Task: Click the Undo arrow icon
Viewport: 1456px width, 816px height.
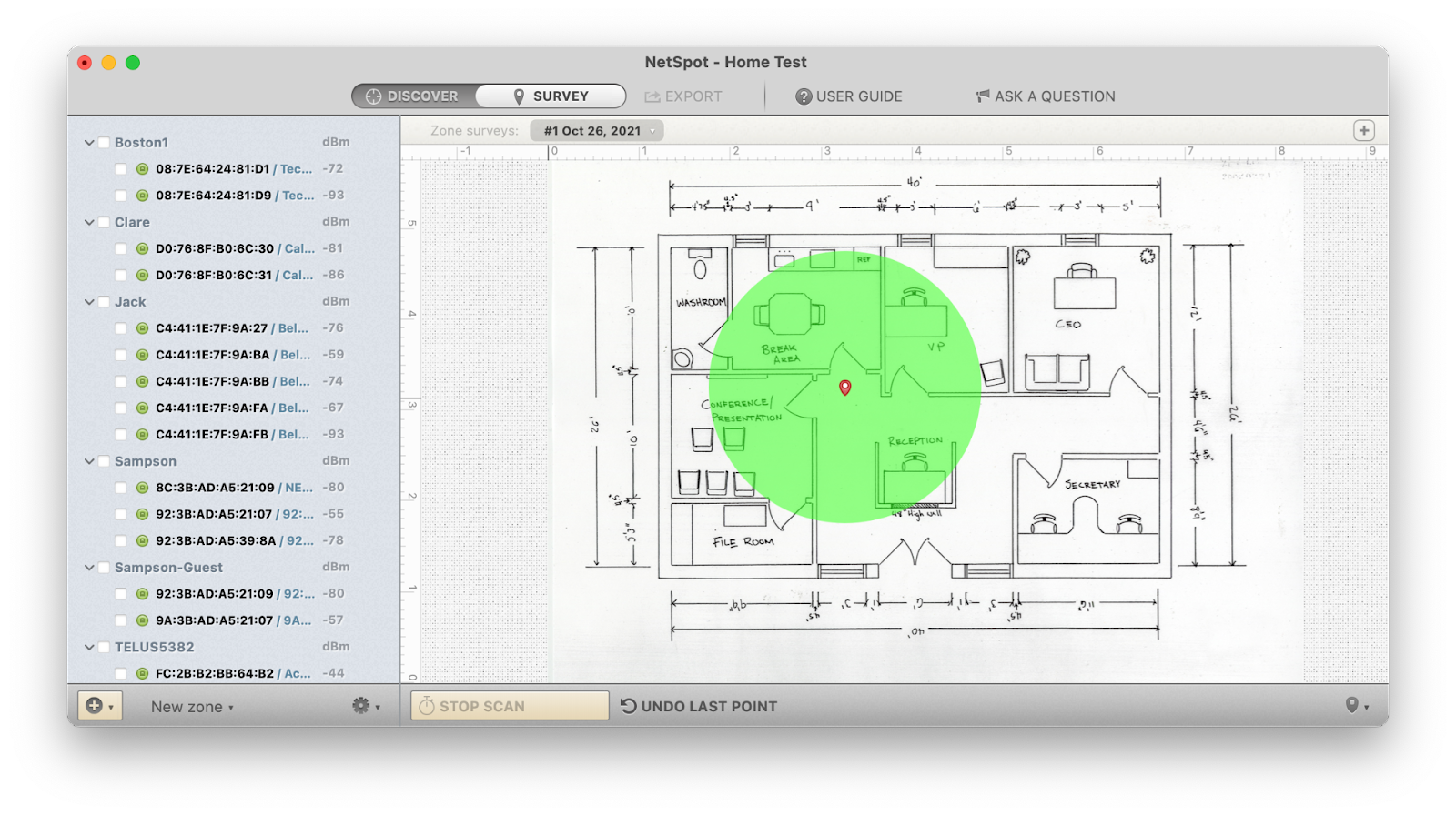Action: point(628,706)
